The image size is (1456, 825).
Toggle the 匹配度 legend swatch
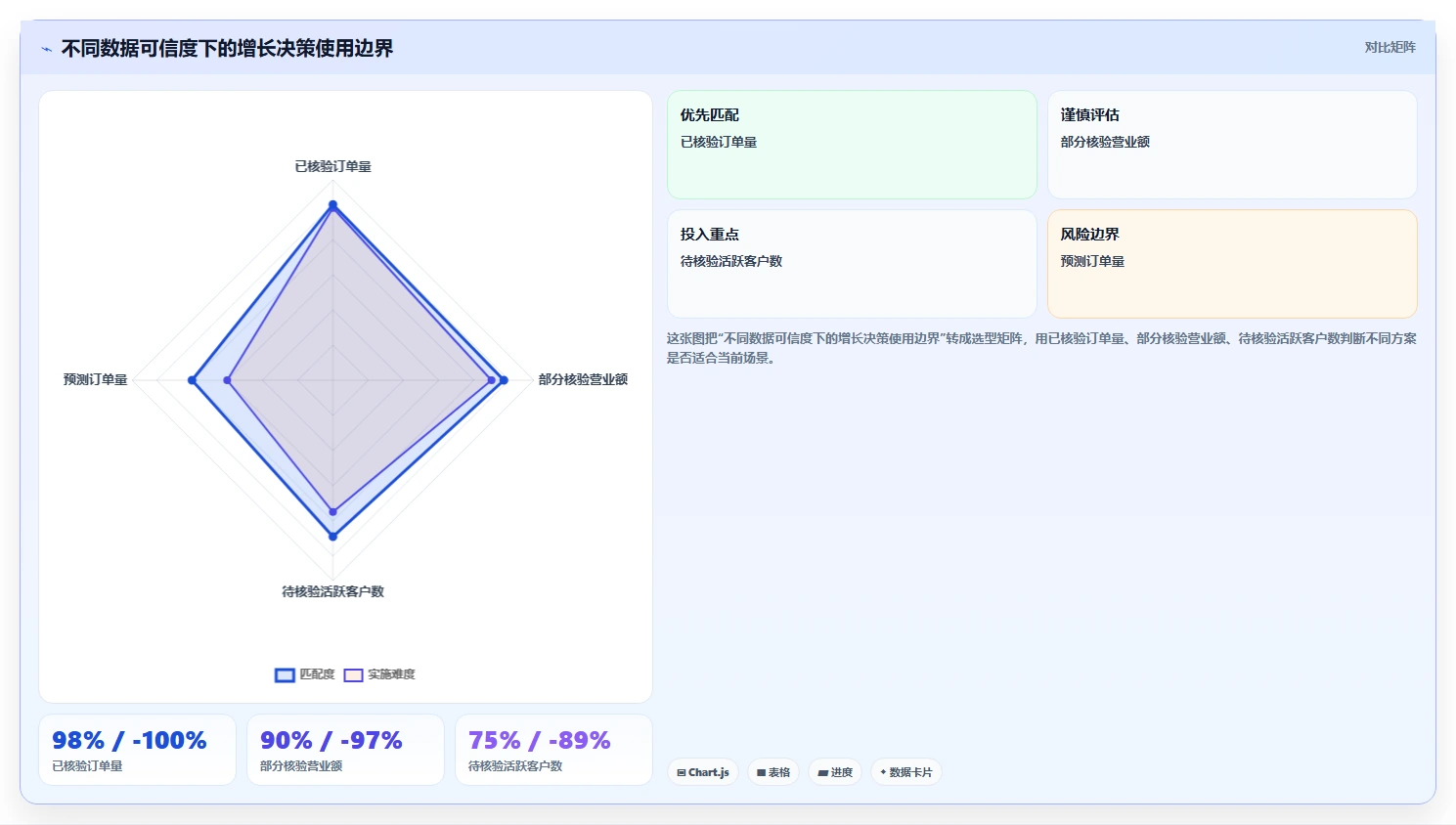tap(285, 674)
